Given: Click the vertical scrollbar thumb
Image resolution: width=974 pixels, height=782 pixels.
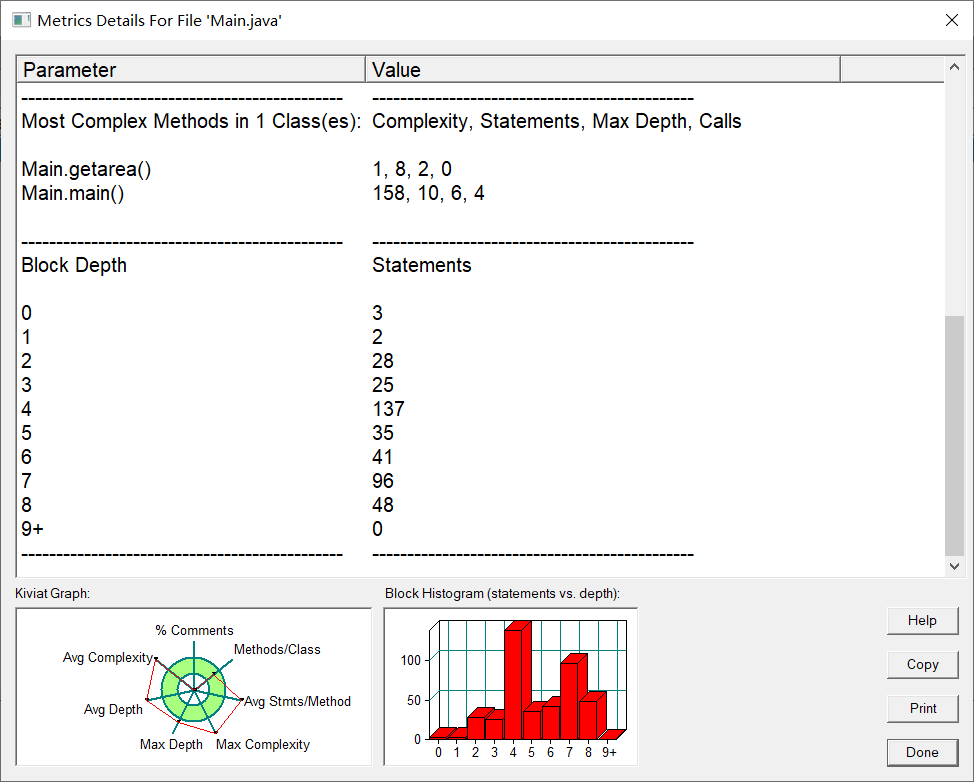Looking at the screenshot, I should 955,435.
